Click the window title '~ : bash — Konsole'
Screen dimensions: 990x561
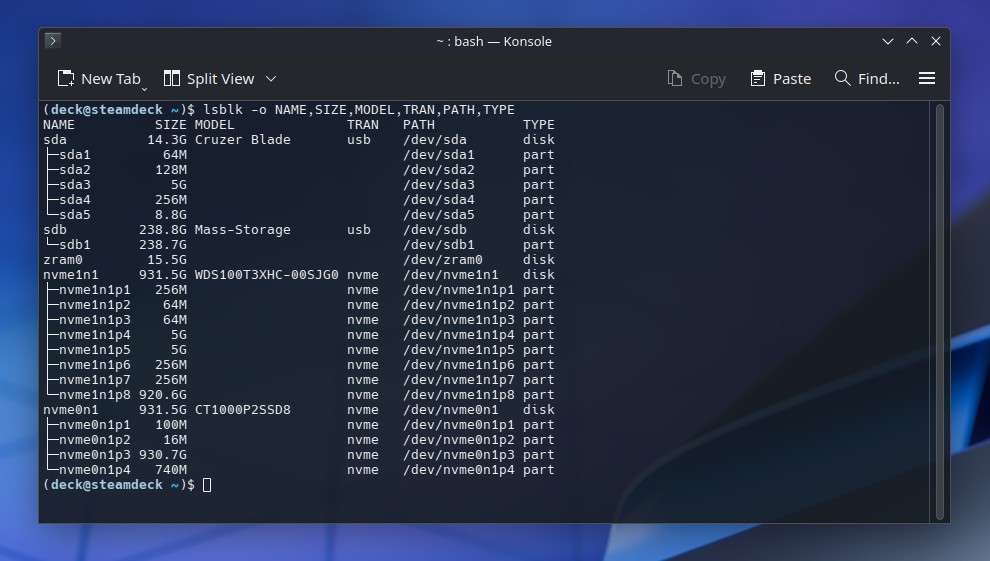[494, 42]
